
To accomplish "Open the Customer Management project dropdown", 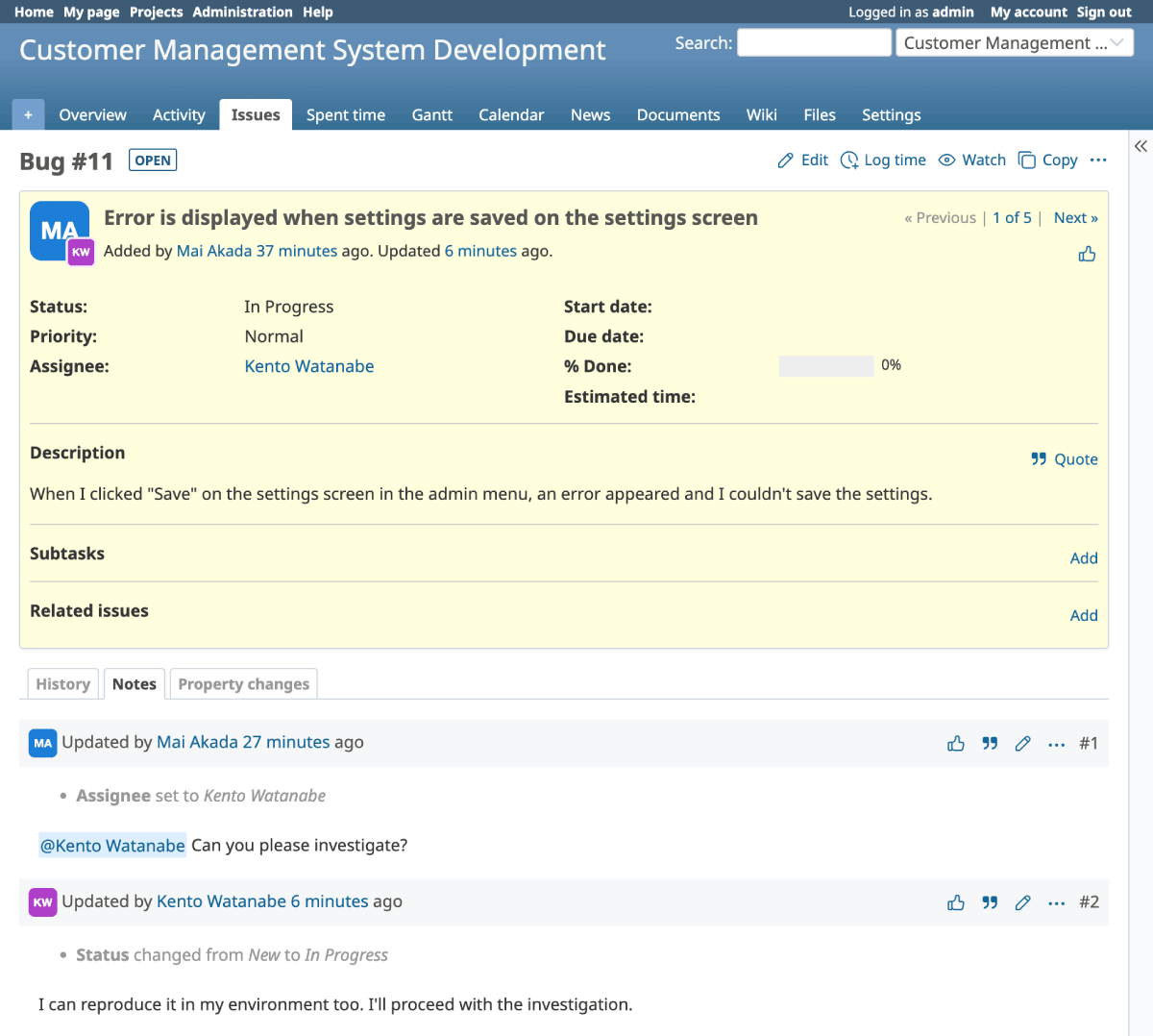I will (x=1014, y=43).
